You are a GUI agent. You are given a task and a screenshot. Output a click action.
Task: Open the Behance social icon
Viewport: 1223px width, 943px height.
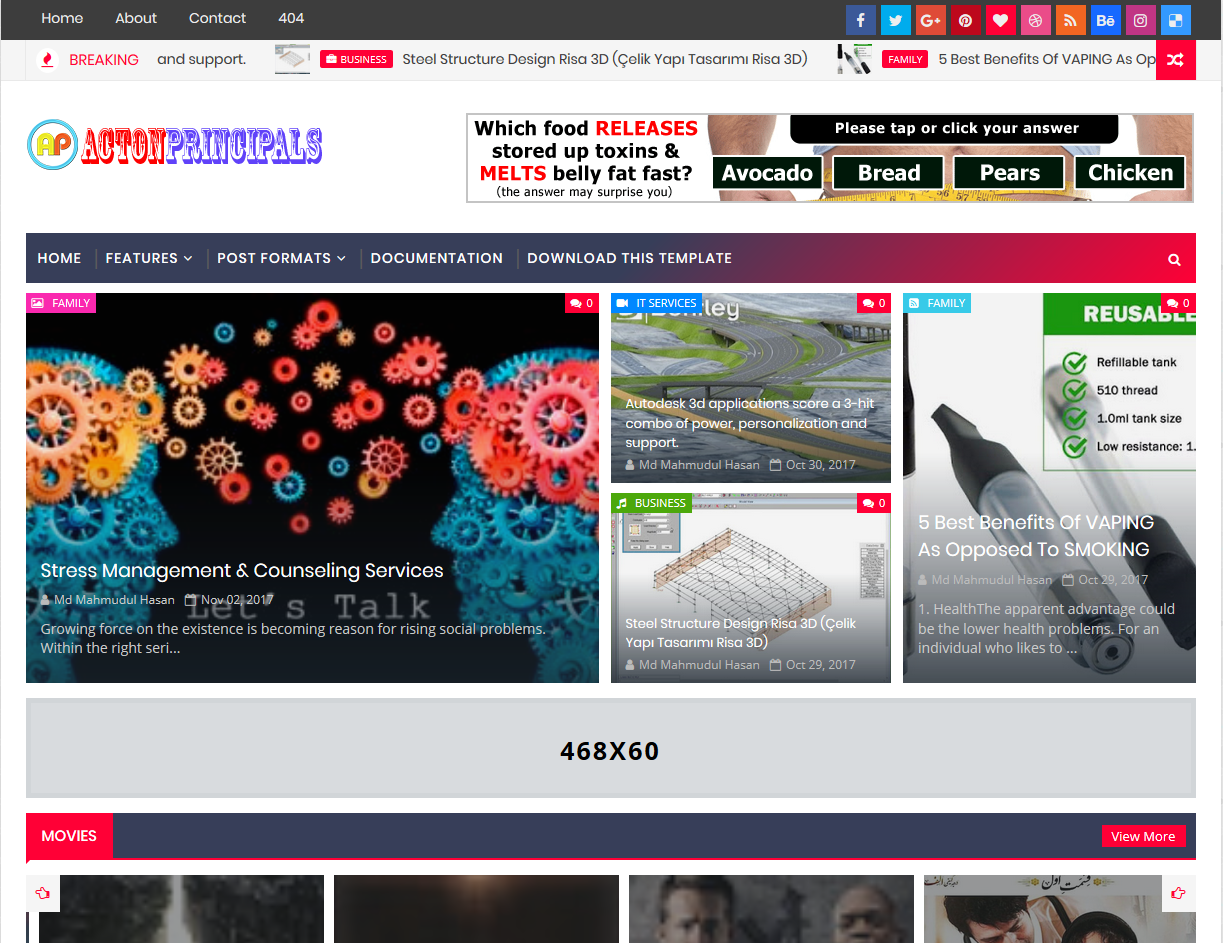pos(1105,20)
